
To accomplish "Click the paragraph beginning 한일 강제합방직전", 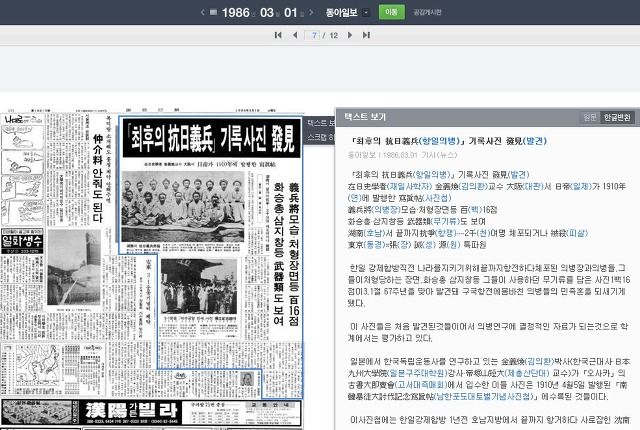I will (x=489, y=286).
